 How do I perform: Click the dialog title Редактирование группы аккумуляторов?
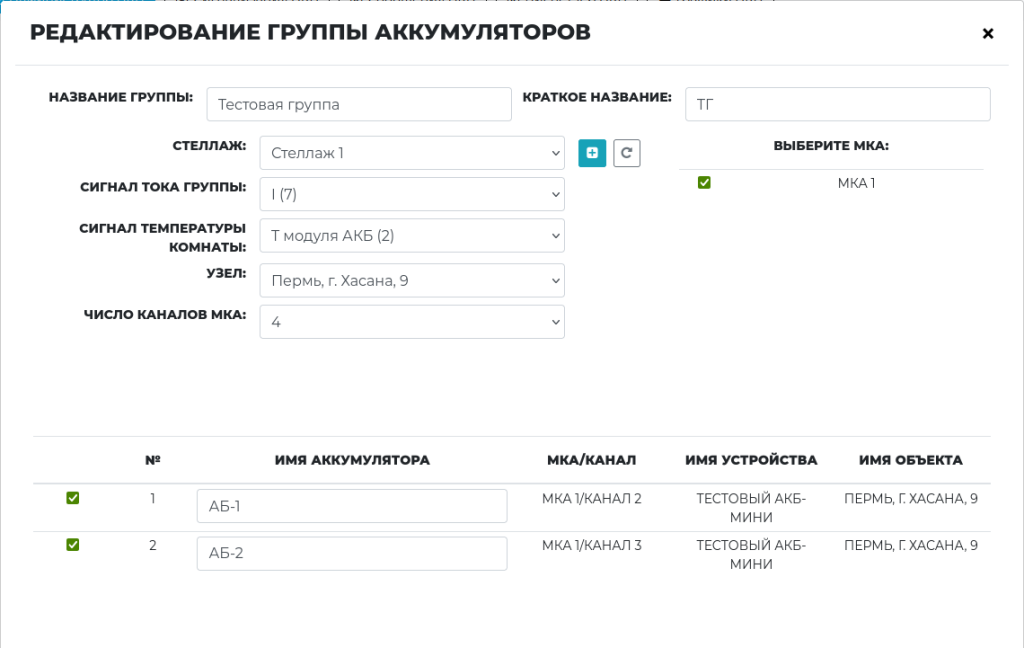(310, 32)
